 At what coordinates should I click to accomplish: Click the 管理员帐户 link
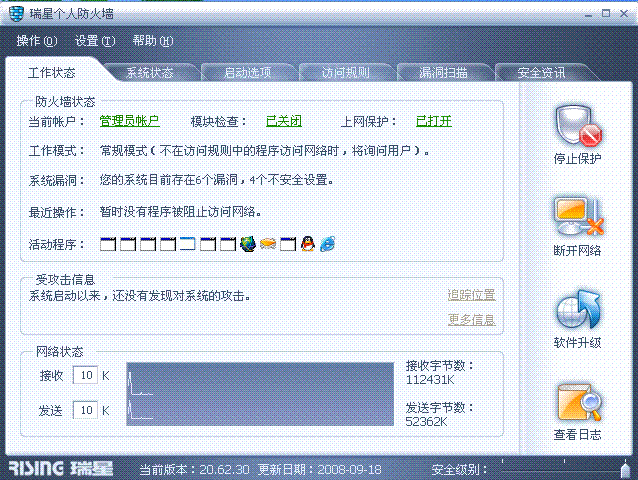(129, 121)
